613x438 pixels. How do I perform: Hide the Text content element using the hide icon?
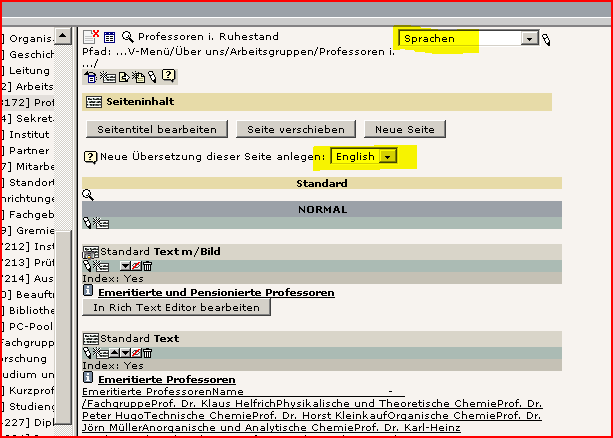click(135, 353)
